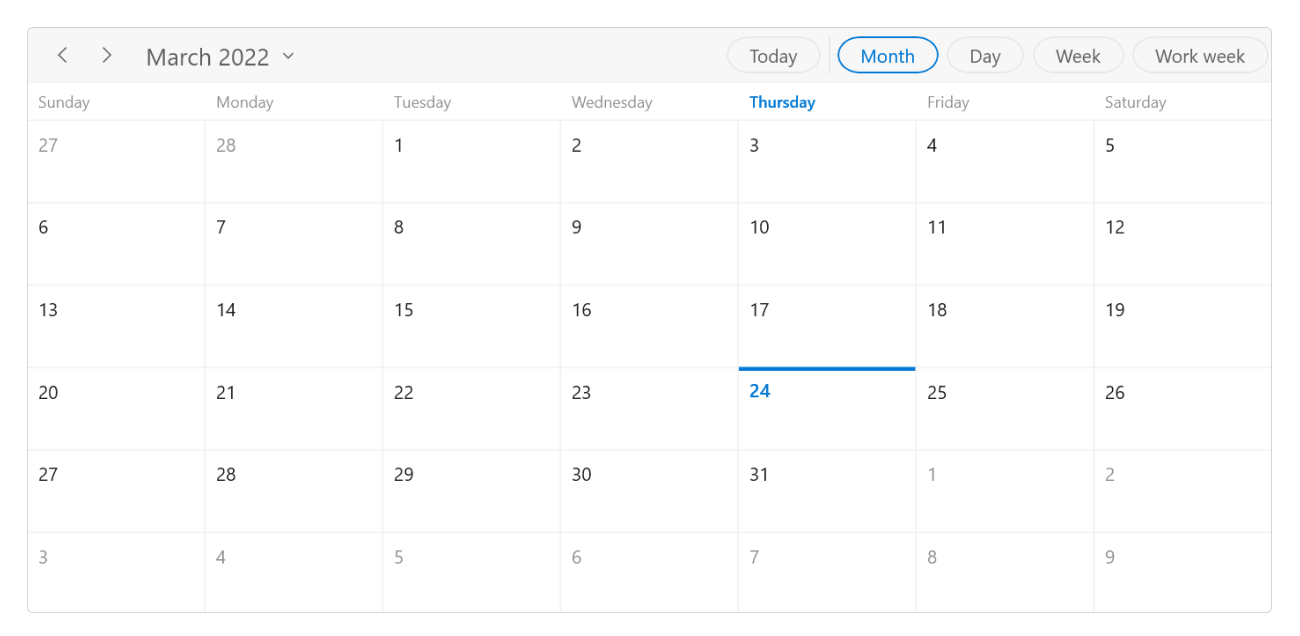Image resolution: width=1300 pixels, height=636 pixels.
Task: Select the last day of March, the 31st
Action: (x=827, y=490)
